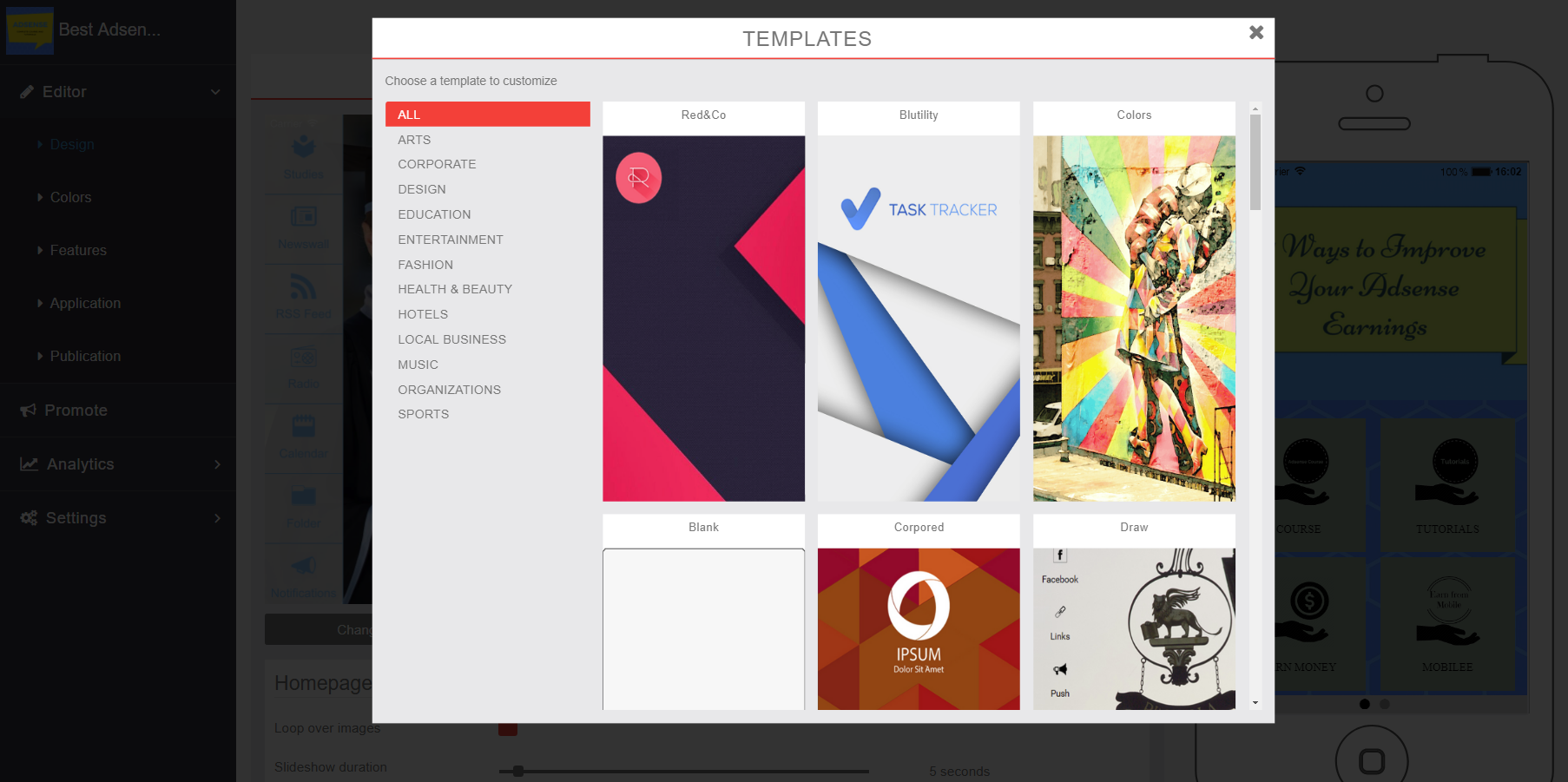The height and width of the screenshot is (782, 1568).
Task: Click the Analytics chart icon
Action: 30,464
